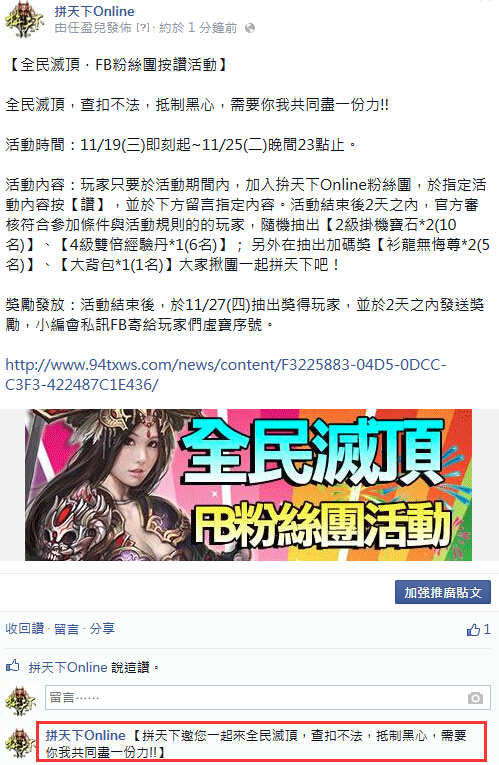499x765 pixels.
Task: Click the 全民滅頂 banner image
Action: (248, 485)
